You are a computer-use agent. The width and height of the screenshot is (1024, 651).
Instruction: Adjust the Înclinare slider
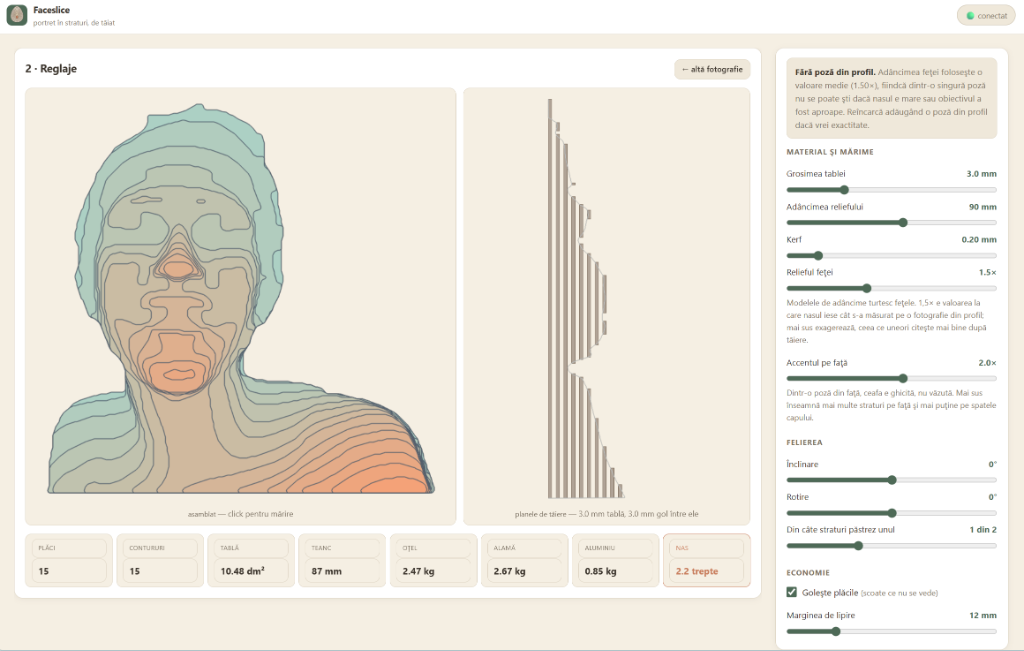[x=891, y=480]
